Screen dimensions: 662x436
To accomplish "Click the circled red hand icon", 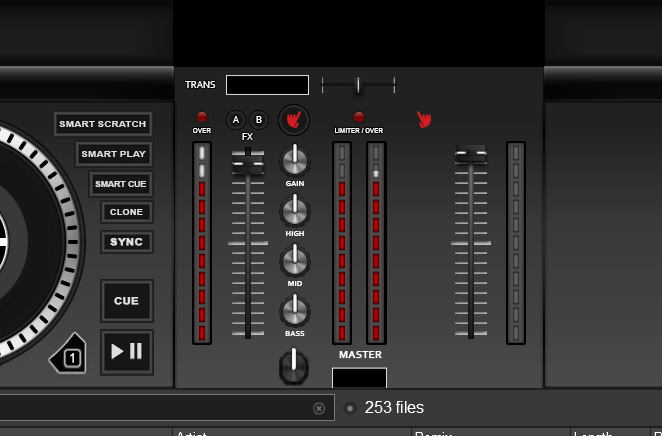I will pos(294,120).
